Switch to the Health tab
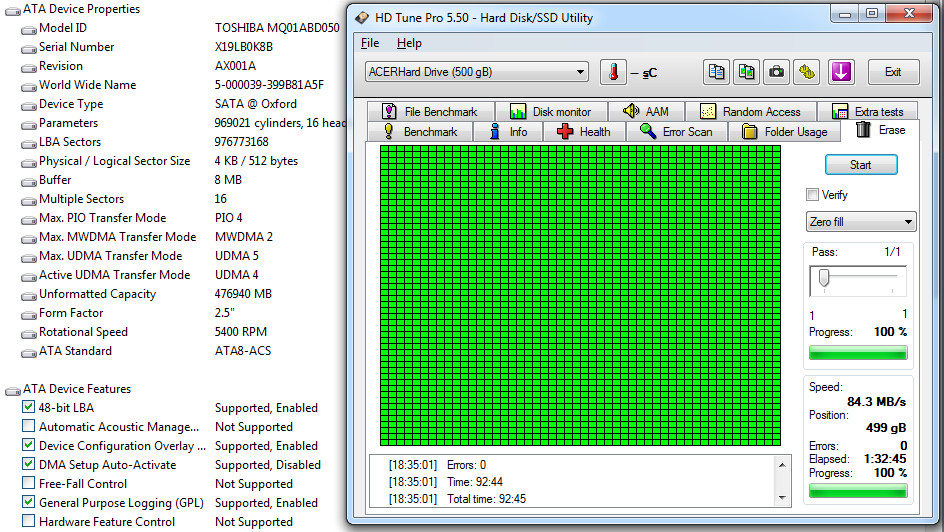The width and height of the screenshot is (944, 532). point(584,131)
